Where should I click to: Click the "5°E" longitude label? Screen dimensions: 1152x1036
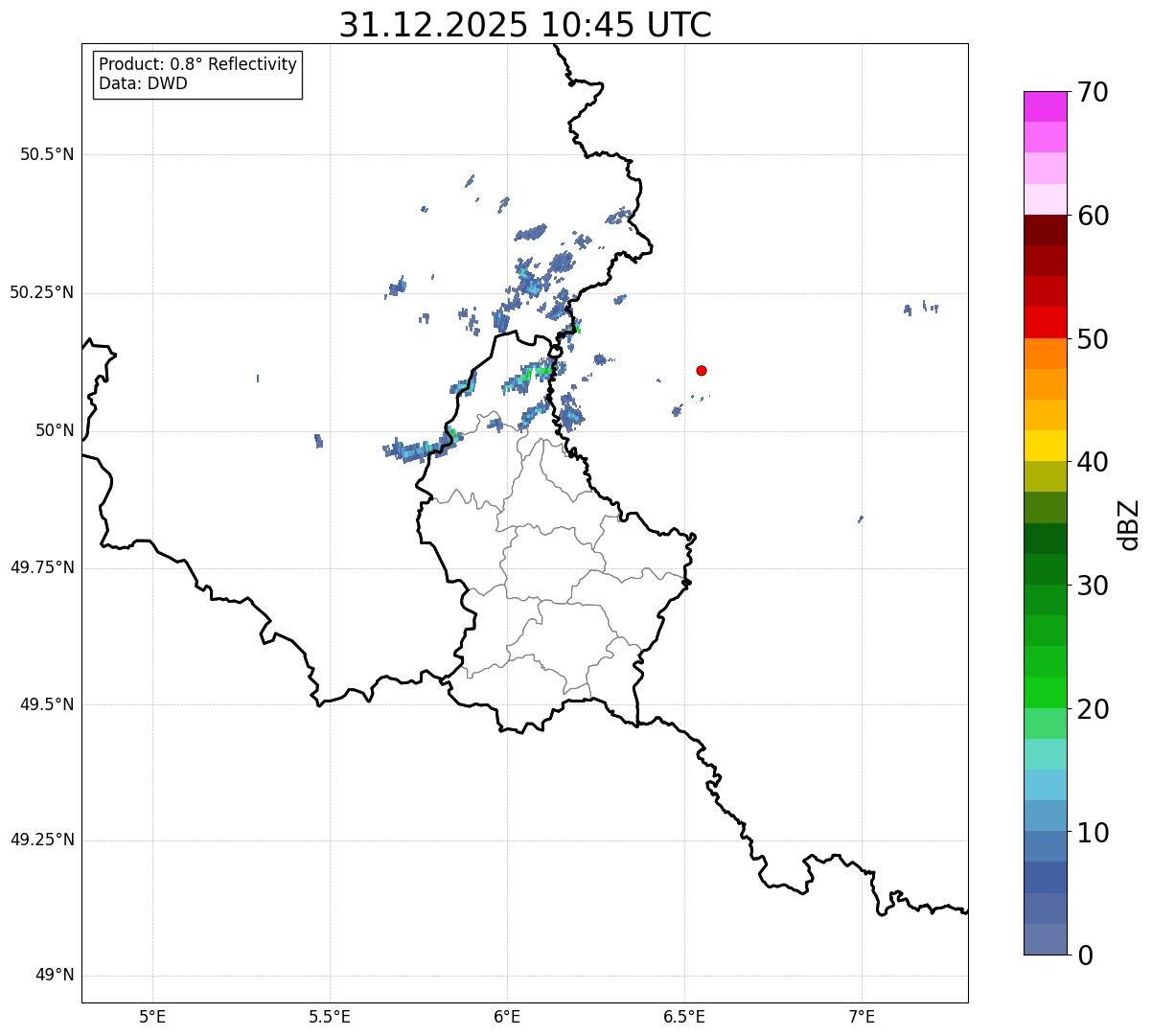coord(152,1016)
